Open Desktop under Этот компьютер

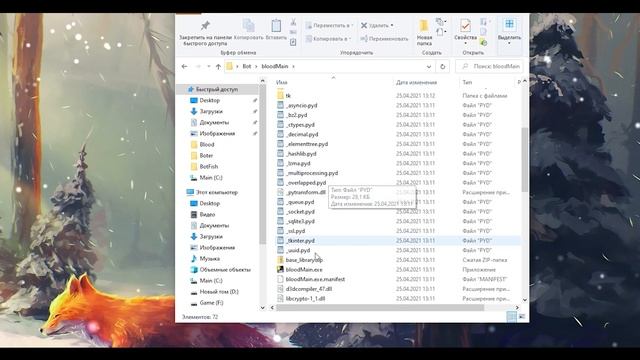210,203
